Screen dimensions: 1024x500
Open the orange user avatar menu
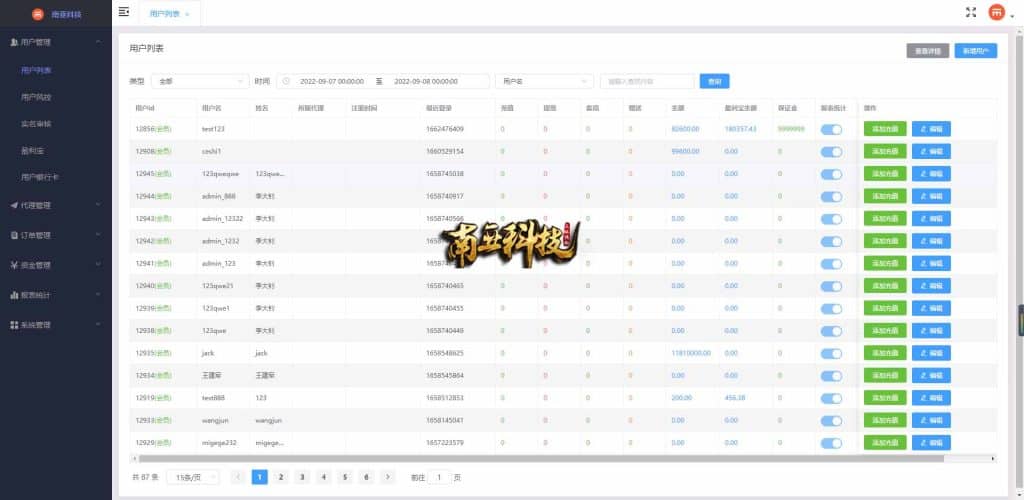tap(996, 12)
